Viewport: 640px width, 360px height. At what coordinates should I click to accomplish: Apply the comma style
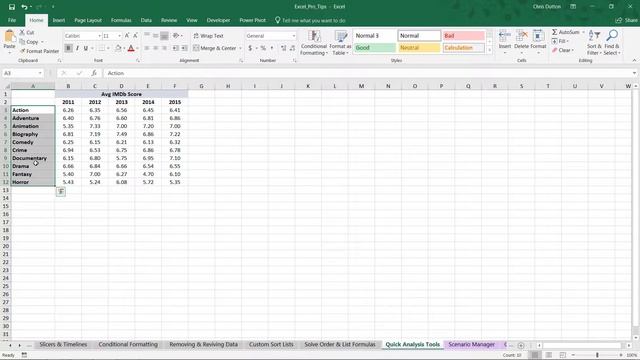[272, 48]
